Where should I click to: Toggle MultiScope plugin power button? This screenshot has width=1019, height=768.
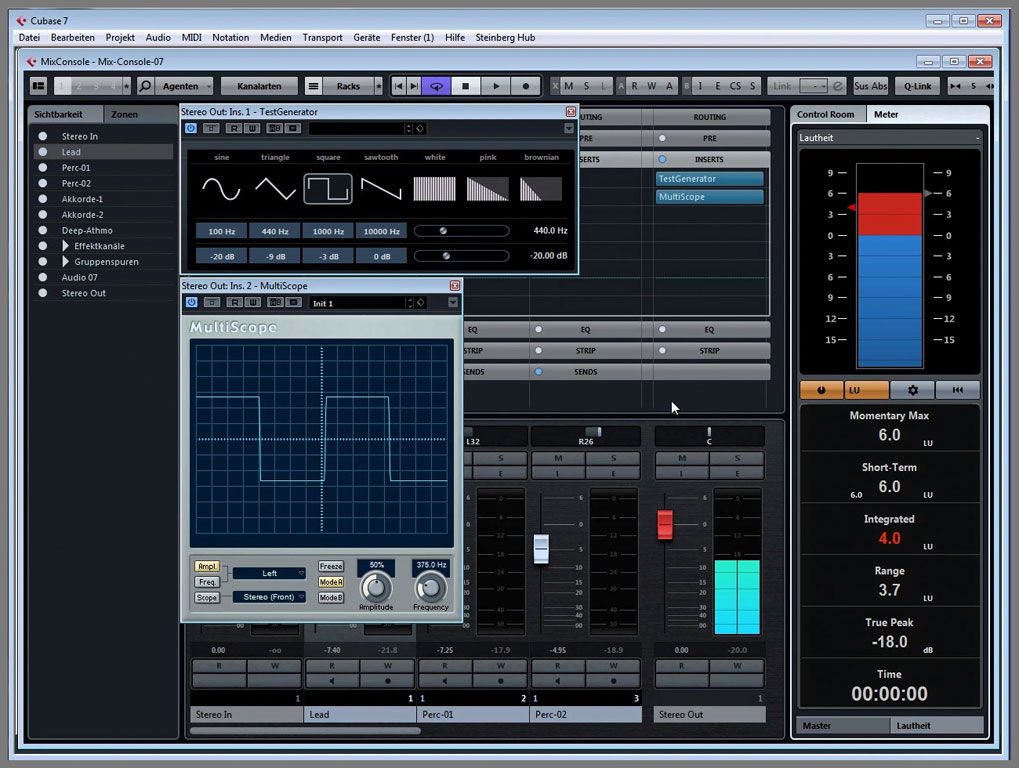(191, 303)
